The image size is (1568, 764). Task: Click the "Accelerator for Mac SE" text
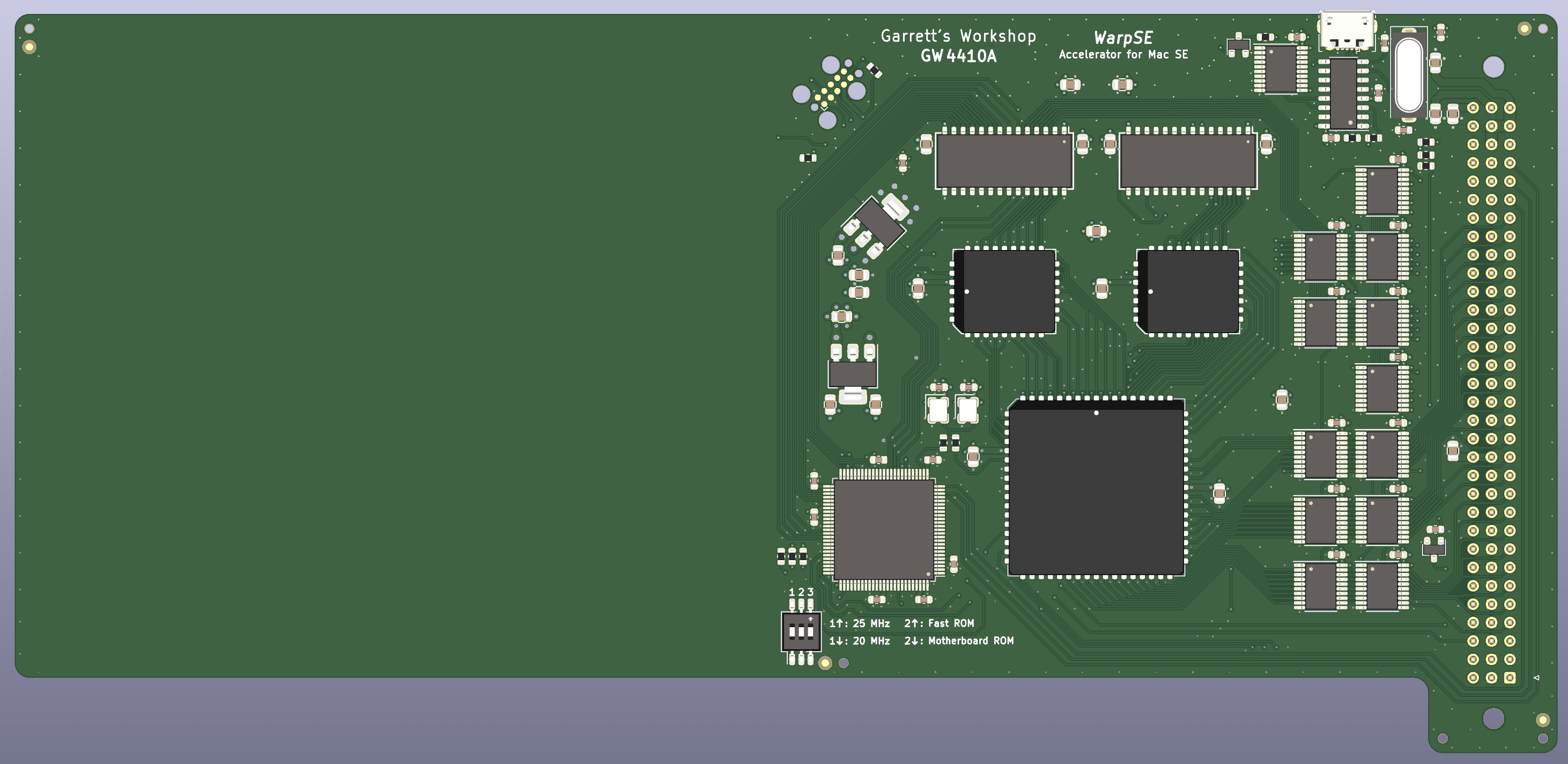pyautogui.click(x=1123, y=54)
